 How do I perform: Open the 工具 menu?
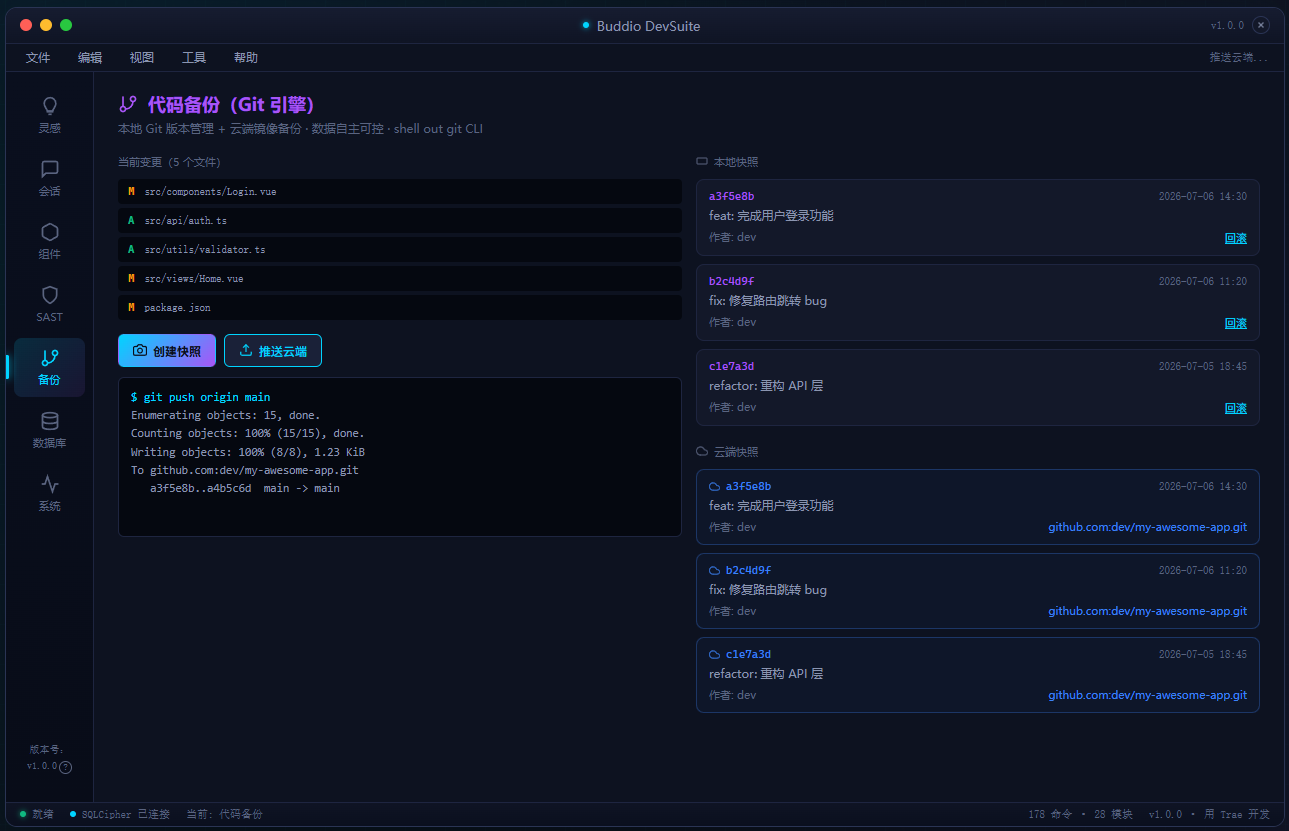coord(194,58)
